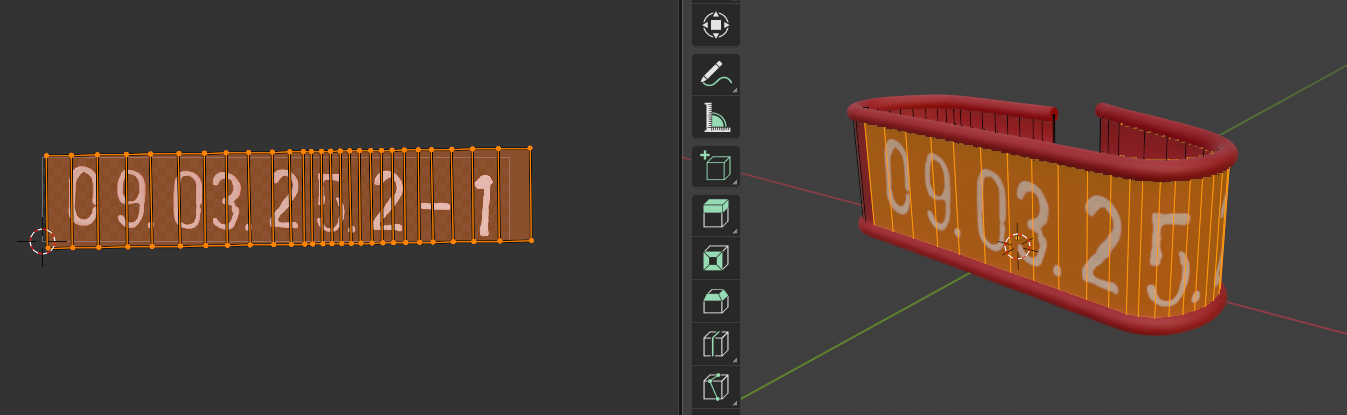Screen dimensions: 1347x415
Task: Click the 2D cursor in the UV editor
Action: [41, 241]
